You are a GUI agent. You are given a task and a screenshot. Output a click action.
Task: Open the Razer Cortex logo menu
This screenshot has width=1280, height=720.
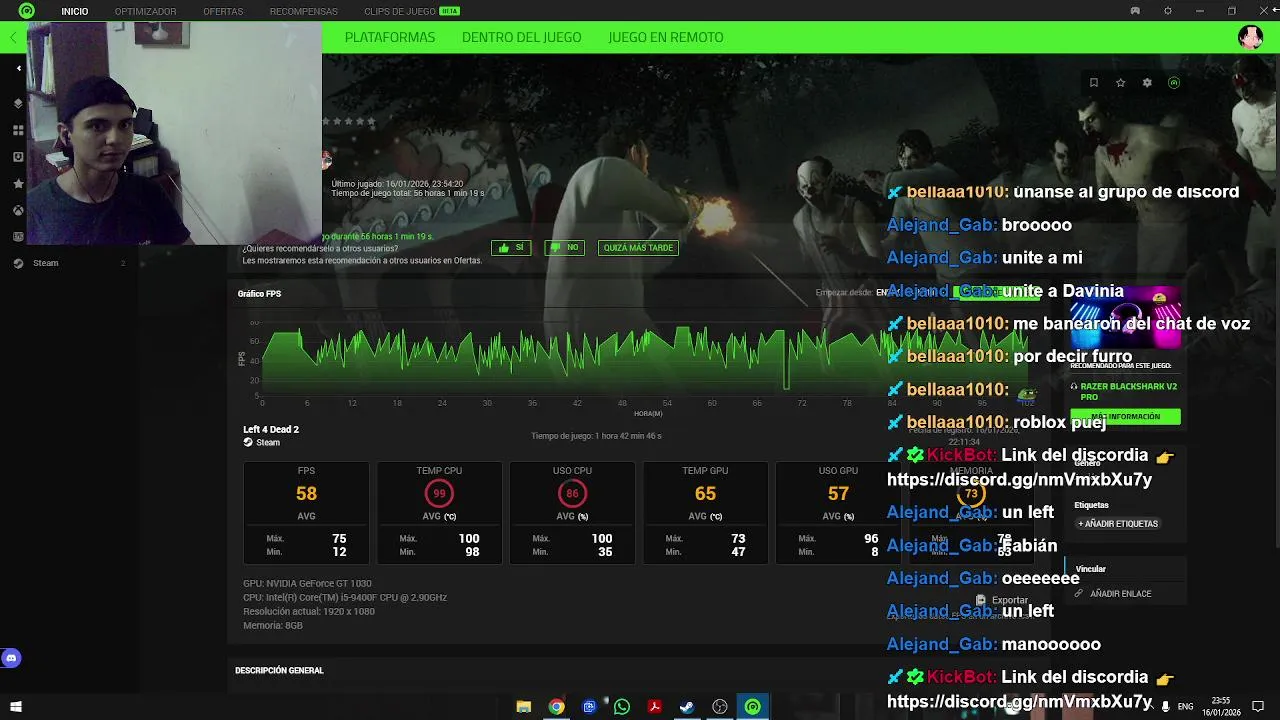coord(26,11)
